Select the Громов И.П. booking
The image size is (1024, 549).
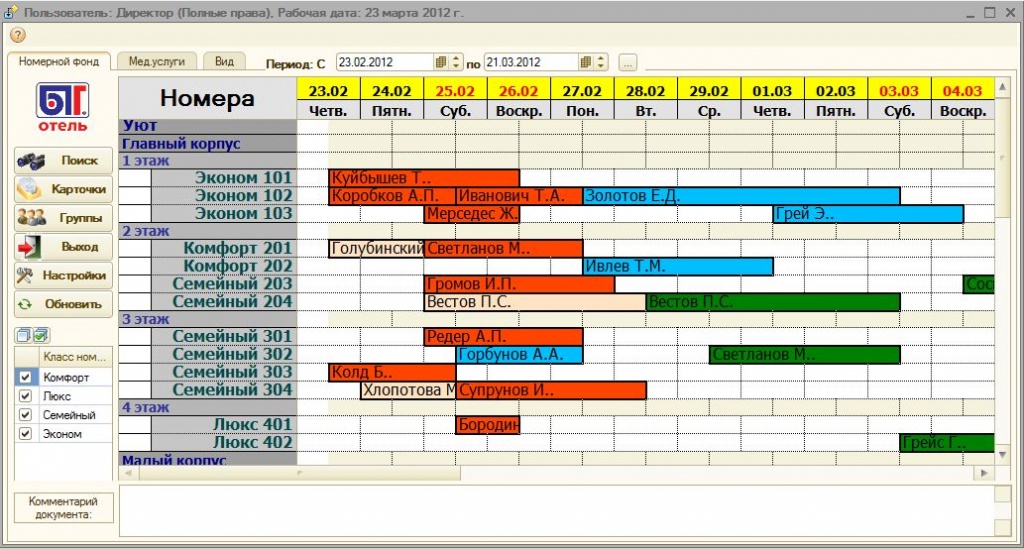[x=519, y=284]
